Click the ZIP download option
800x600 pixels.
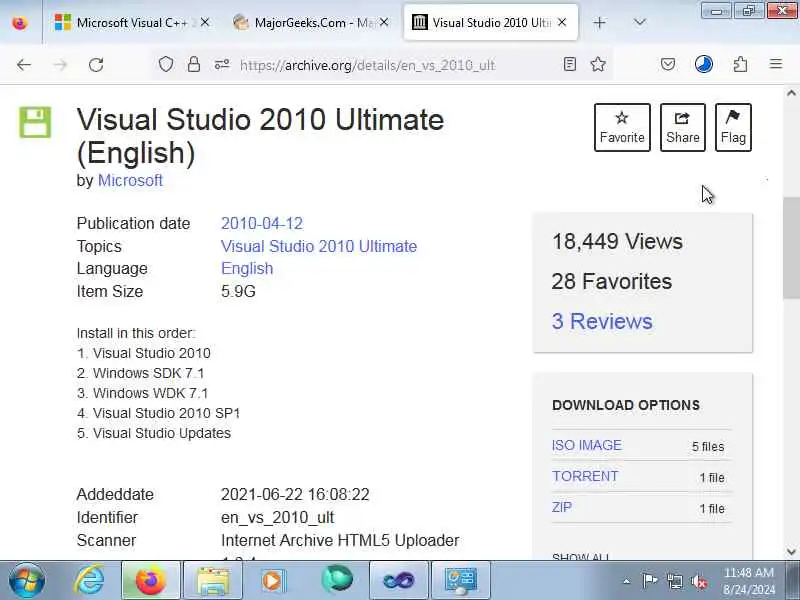tap(562, 507)
